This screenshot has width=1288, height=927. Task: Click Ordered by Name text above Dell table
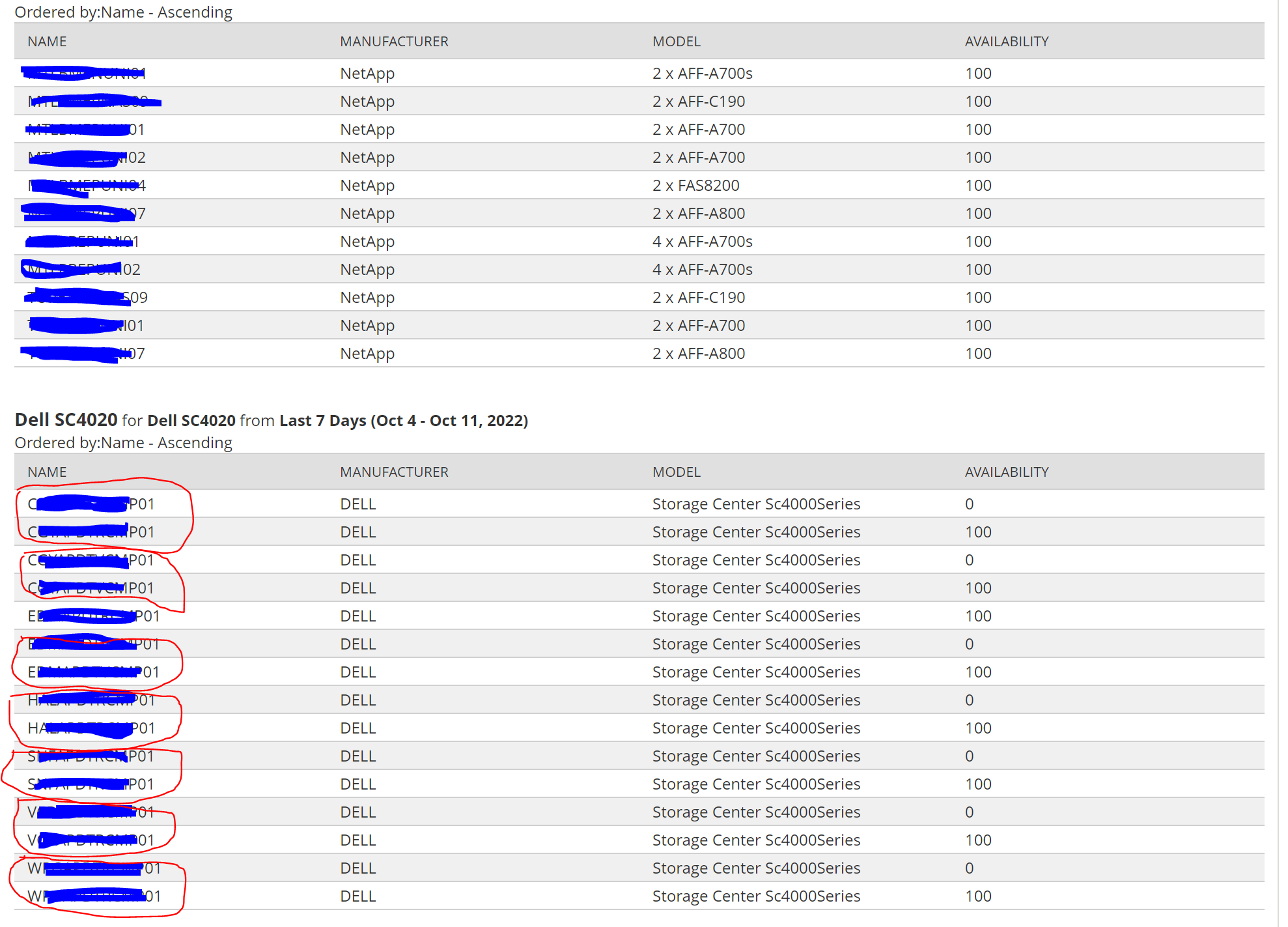[x=123, y=443]
